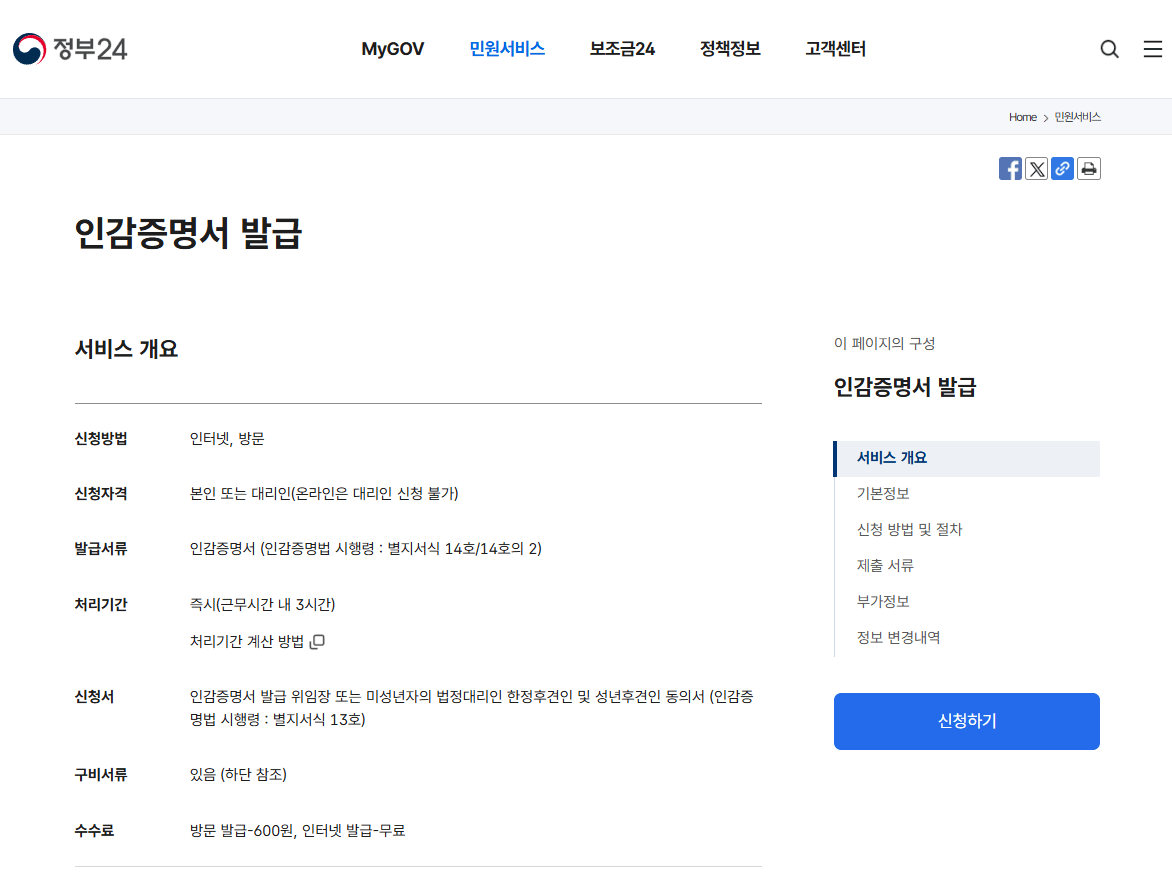Copy the page URL link icon
Image resolution: width=1172 pixels, height=884 pixels.
coord(1062,168)
